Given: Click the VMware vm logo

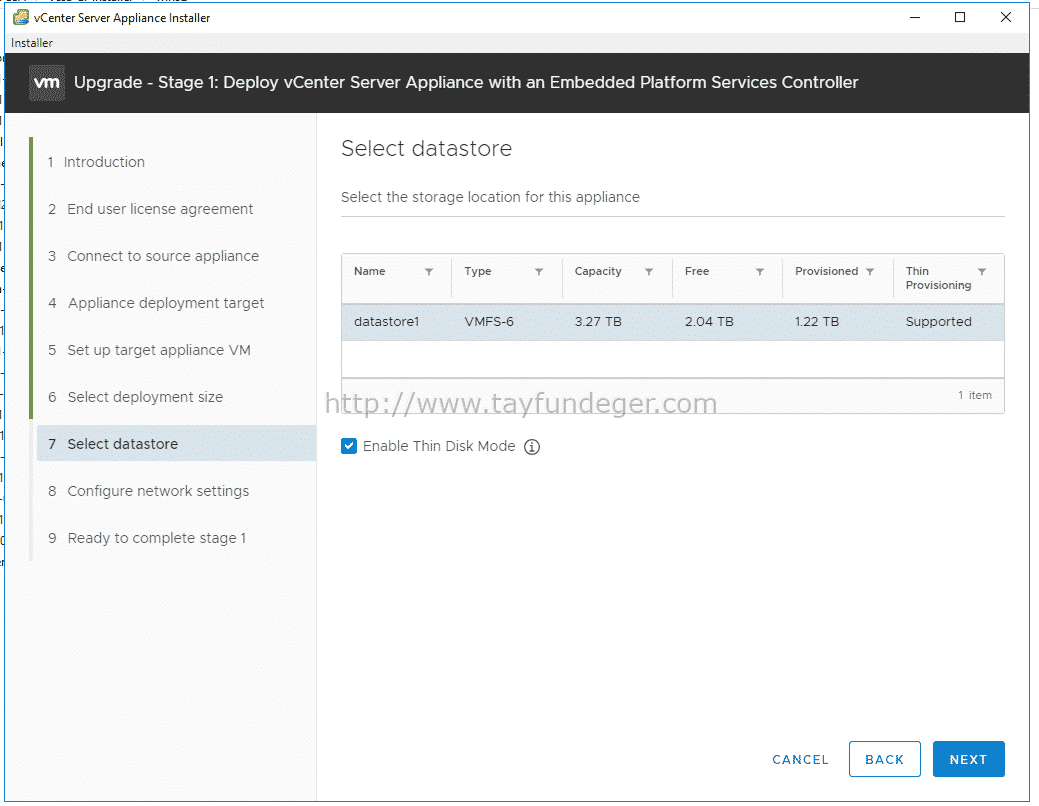Looking at the screenshot, I should (x=47, y=83).
